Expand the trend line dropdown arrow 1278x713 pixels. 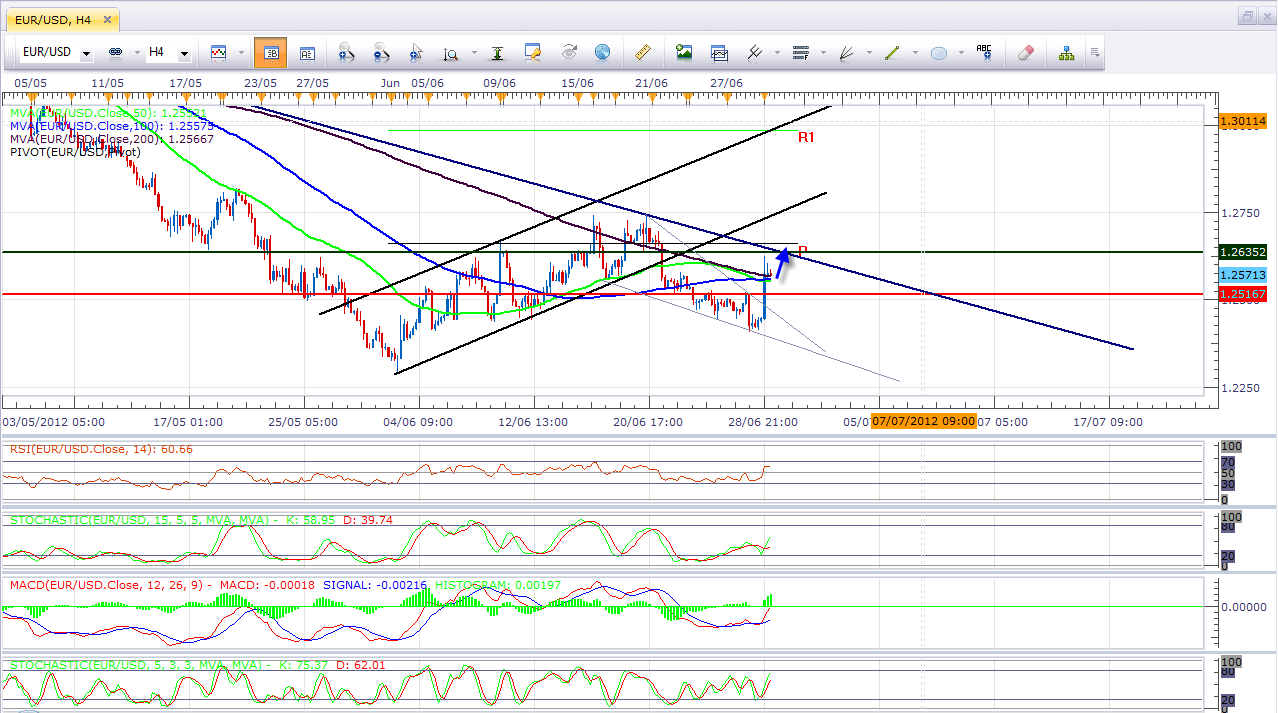(914, 53)
